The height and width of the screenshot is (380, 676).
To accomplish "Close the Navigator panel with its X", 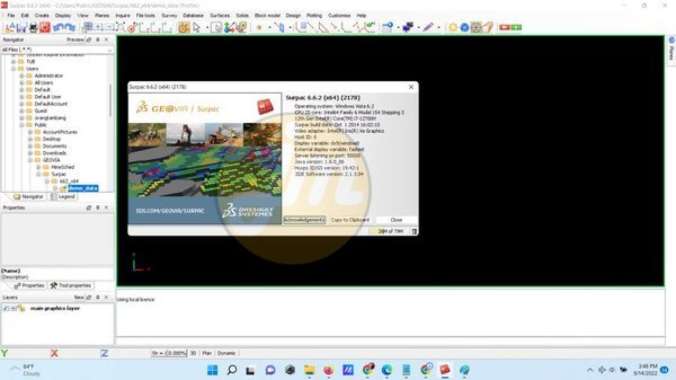I will [x=106, y=40].
